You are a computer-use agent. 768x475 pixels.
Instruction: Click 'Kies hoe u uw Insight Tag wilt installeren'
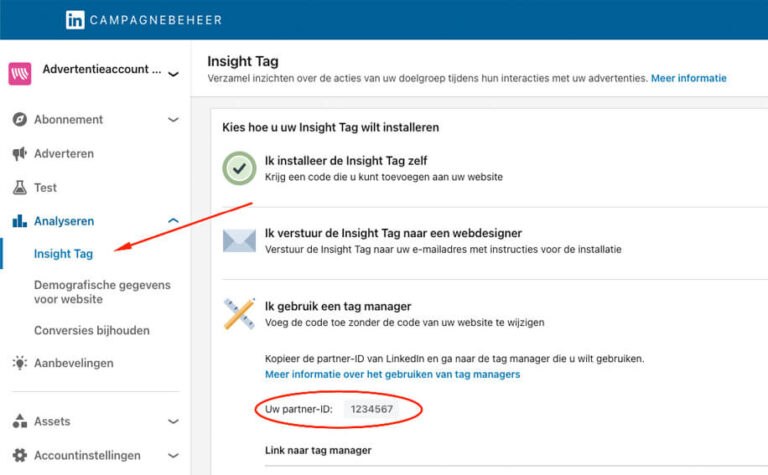331,127
